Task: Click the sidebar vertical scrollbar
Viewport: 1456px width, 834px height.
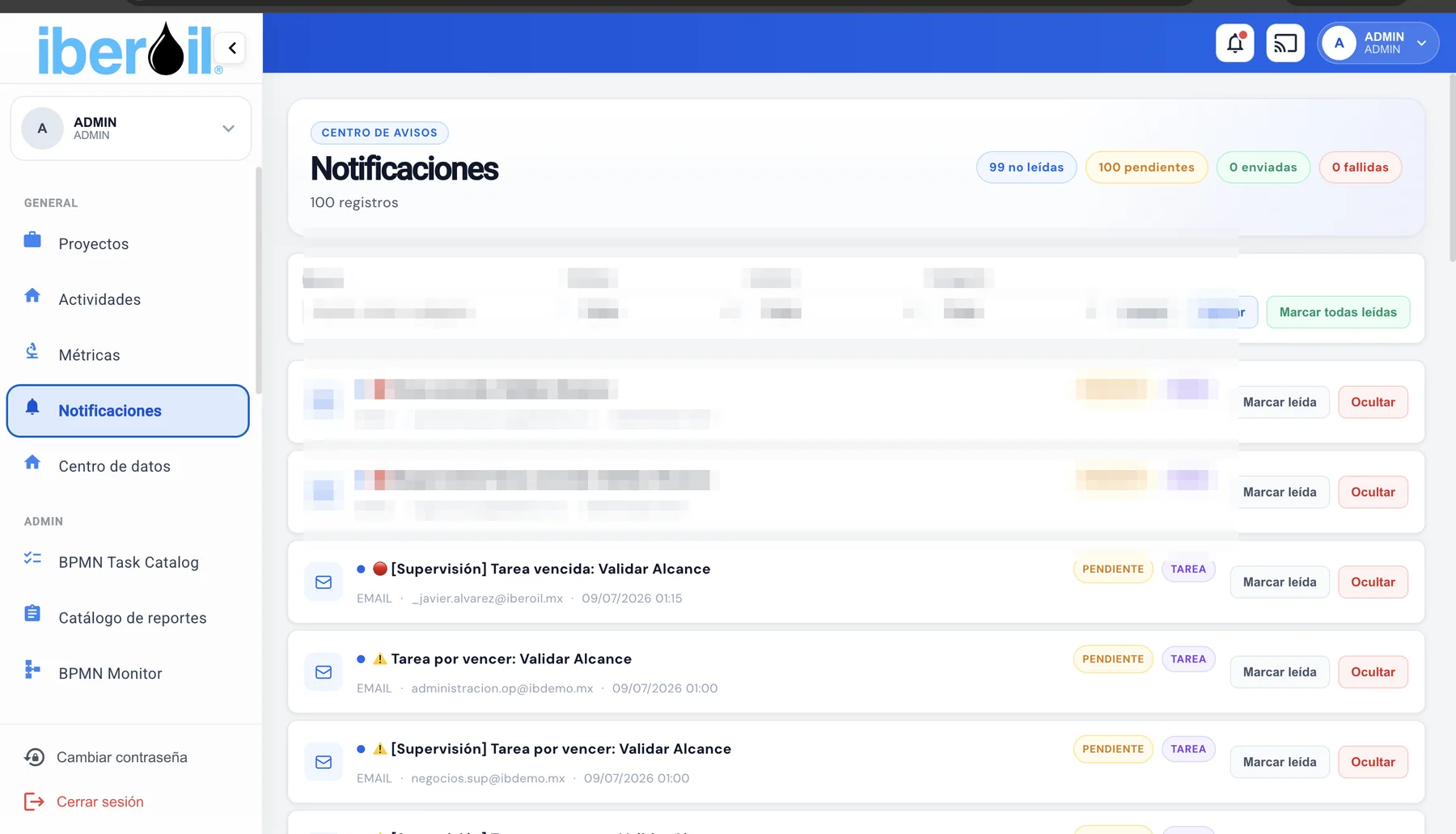Action: click(259, 281)
